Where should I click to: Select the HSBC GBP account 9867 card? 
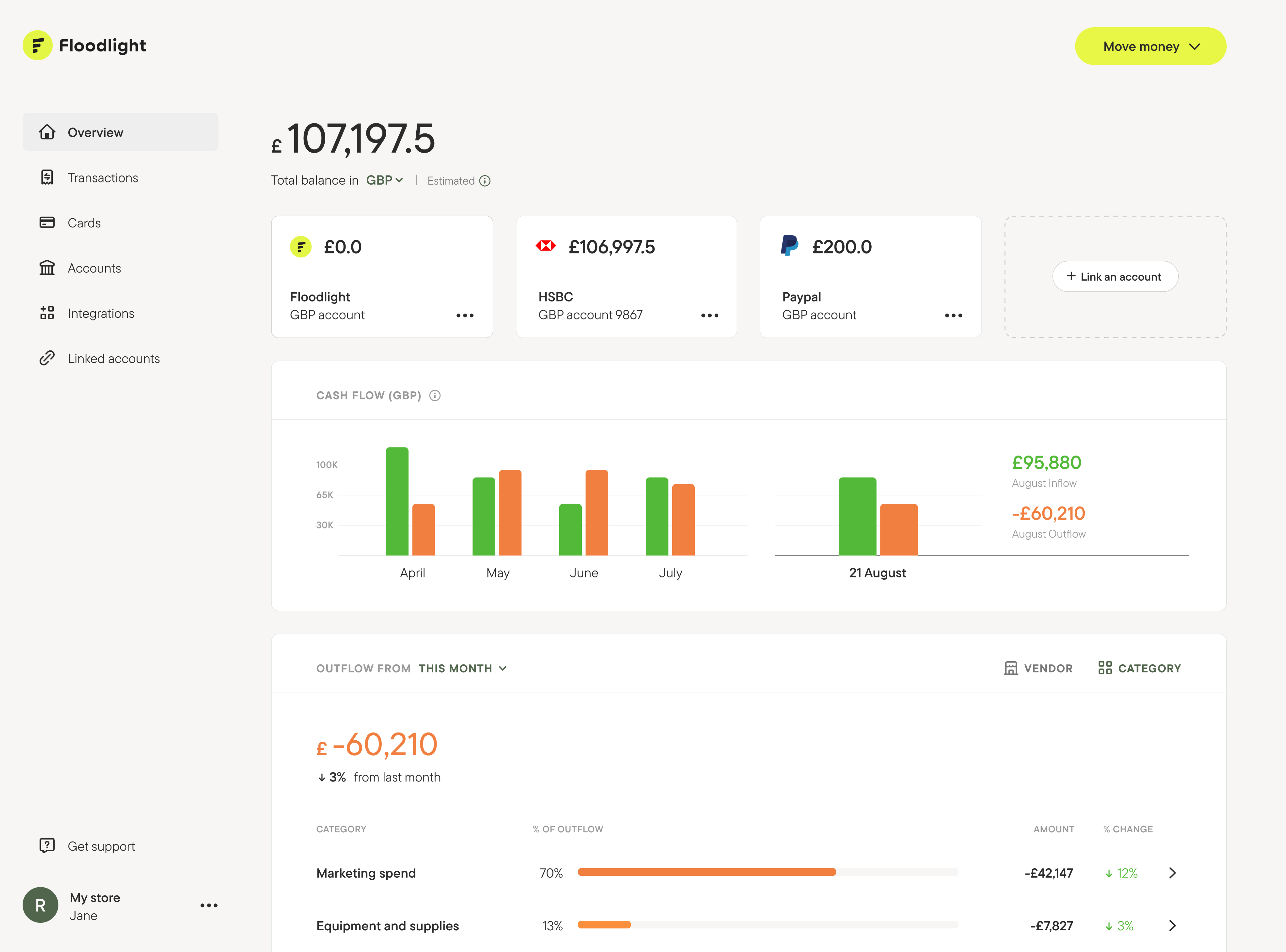click(626, 277)
